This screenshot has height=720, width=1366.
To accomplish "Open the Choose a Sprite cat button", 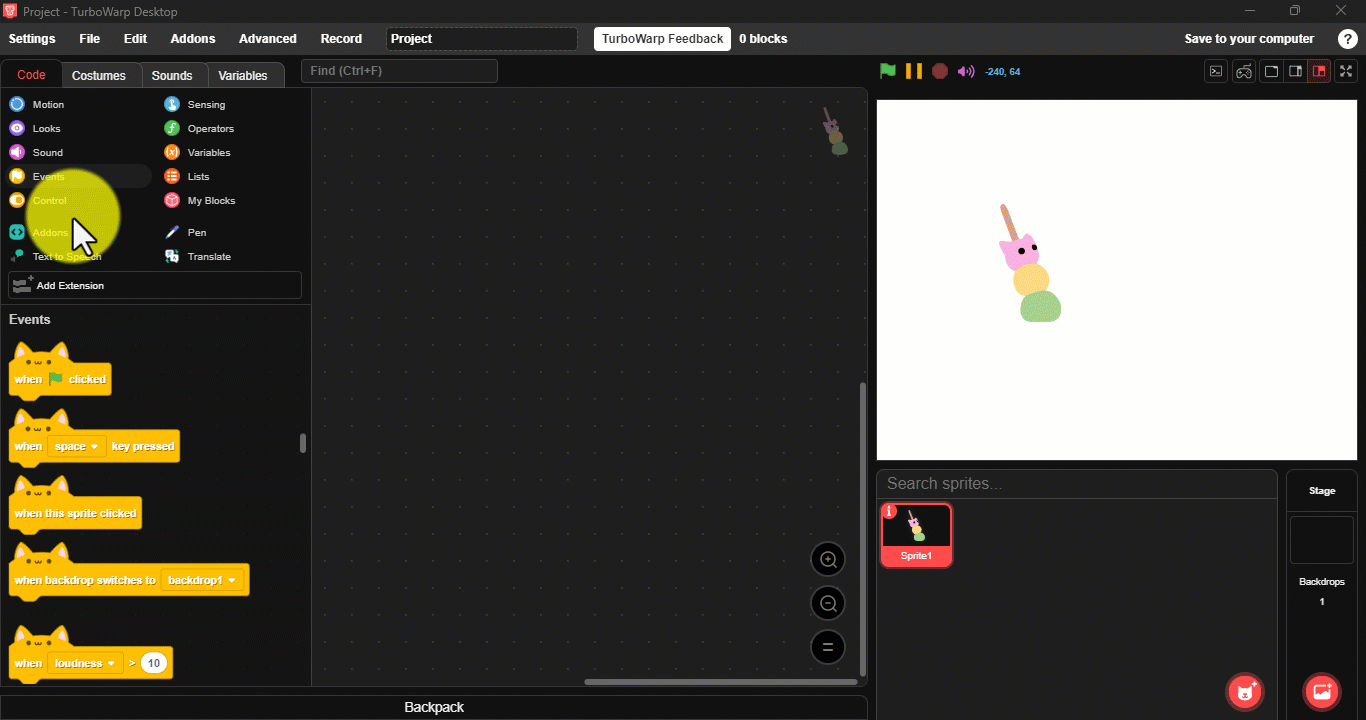I will click(1245, 691).
